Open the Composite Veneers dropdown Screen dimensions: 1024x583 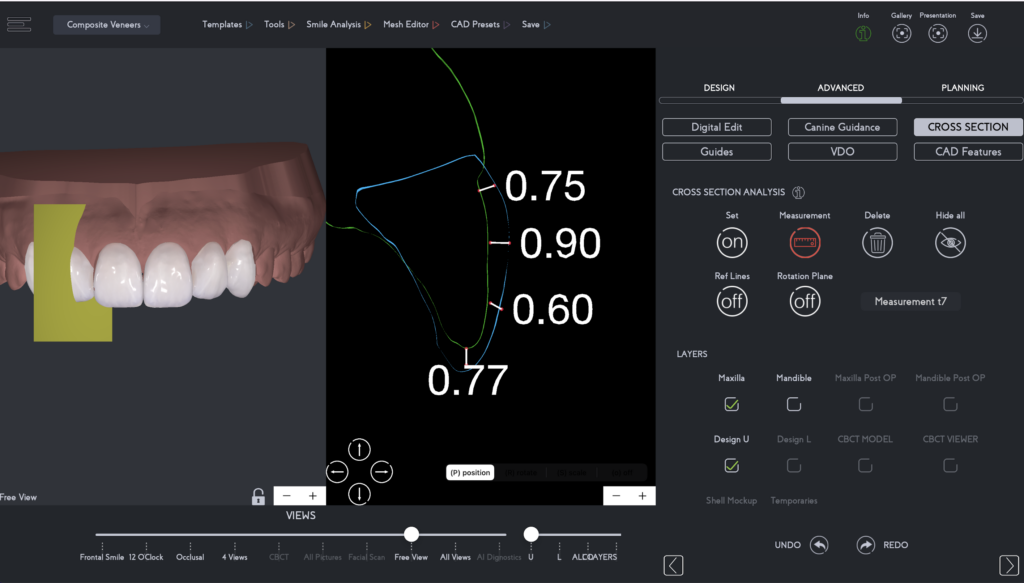pyautogui.click(x=107, y=25)
